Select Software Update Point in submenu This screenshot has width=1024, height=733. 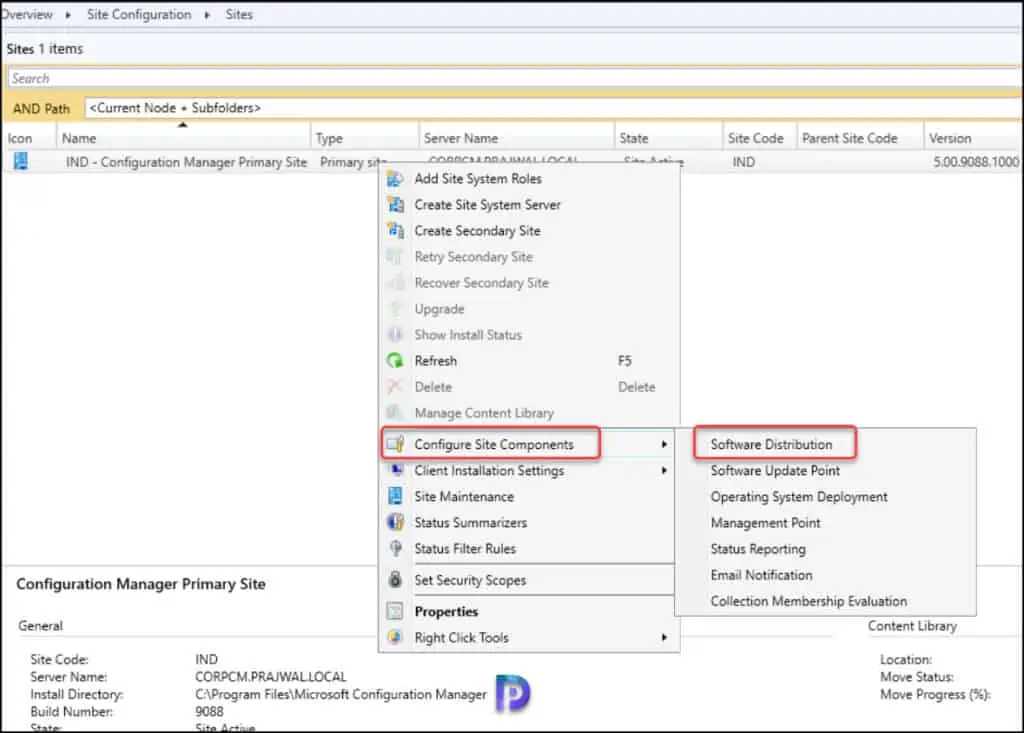pyautogui.click(x=775, y=470)
